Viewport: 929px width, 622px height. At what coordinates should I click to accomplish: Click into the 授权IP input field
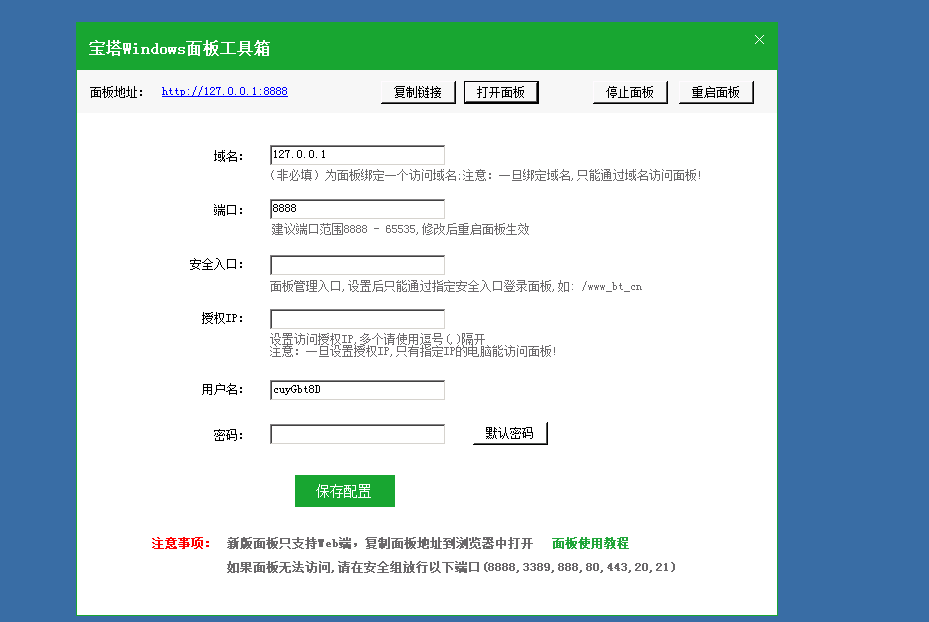click(357, 319)
